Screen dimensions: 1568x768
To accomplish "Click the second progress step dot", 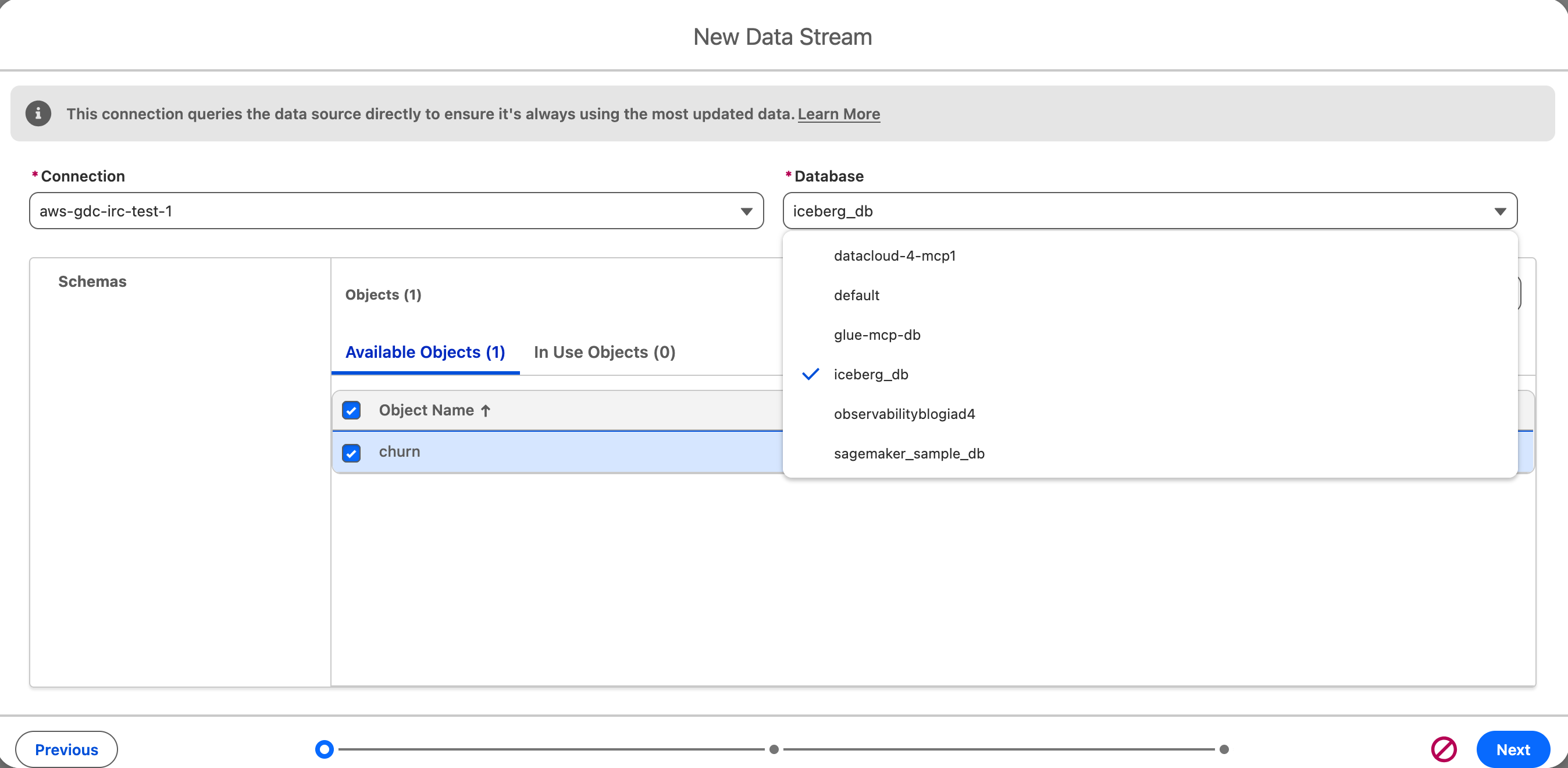I will [773, 749].
